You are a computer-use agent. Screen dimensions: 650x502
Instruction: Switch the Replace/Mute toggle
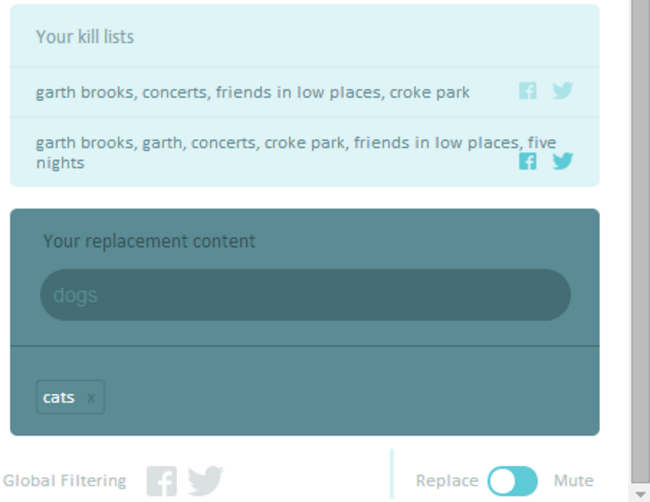pos(512,481)
